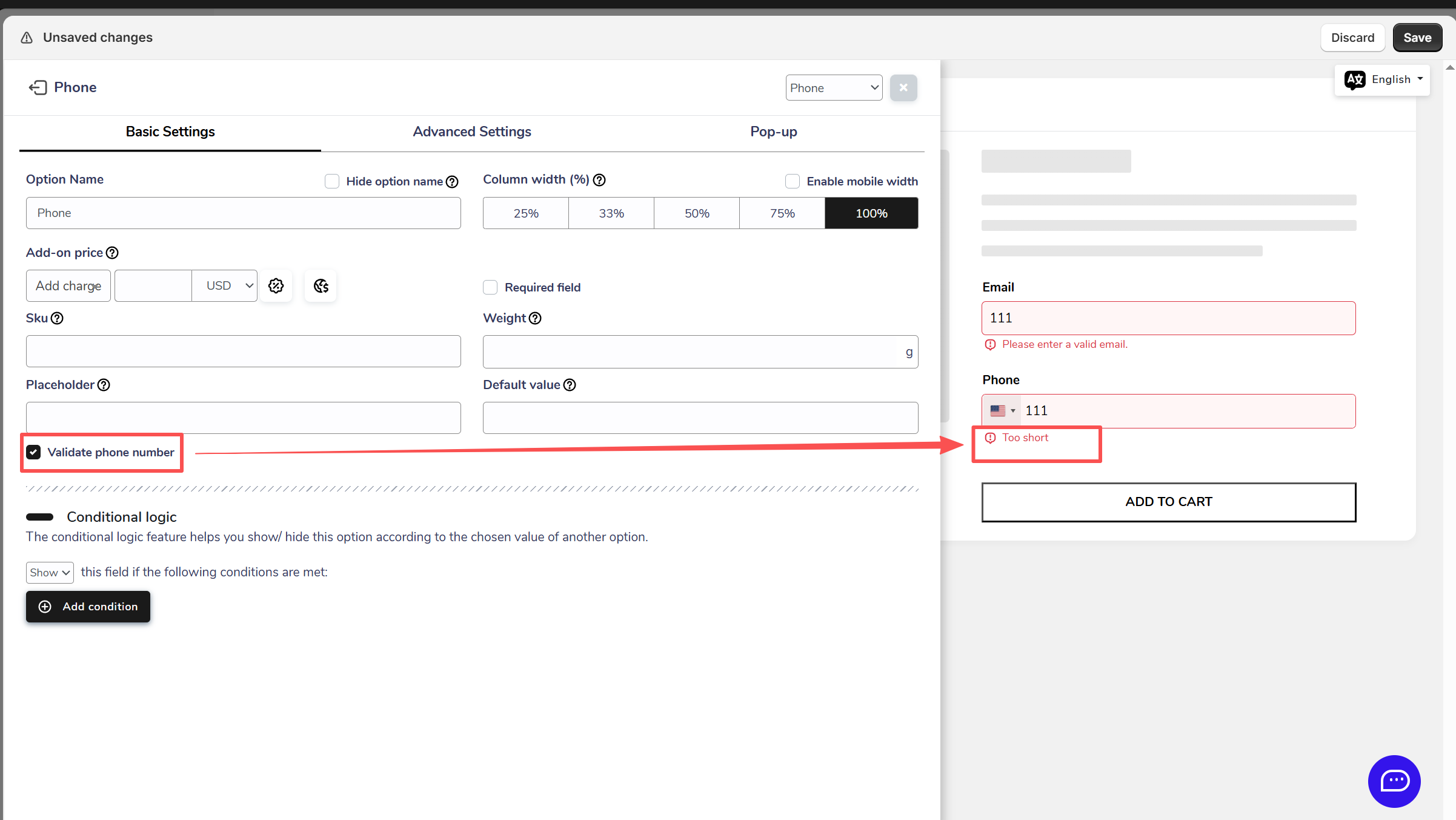
Task: Click the Save button
Action: pyautogui.click(x=1417, y=38)
